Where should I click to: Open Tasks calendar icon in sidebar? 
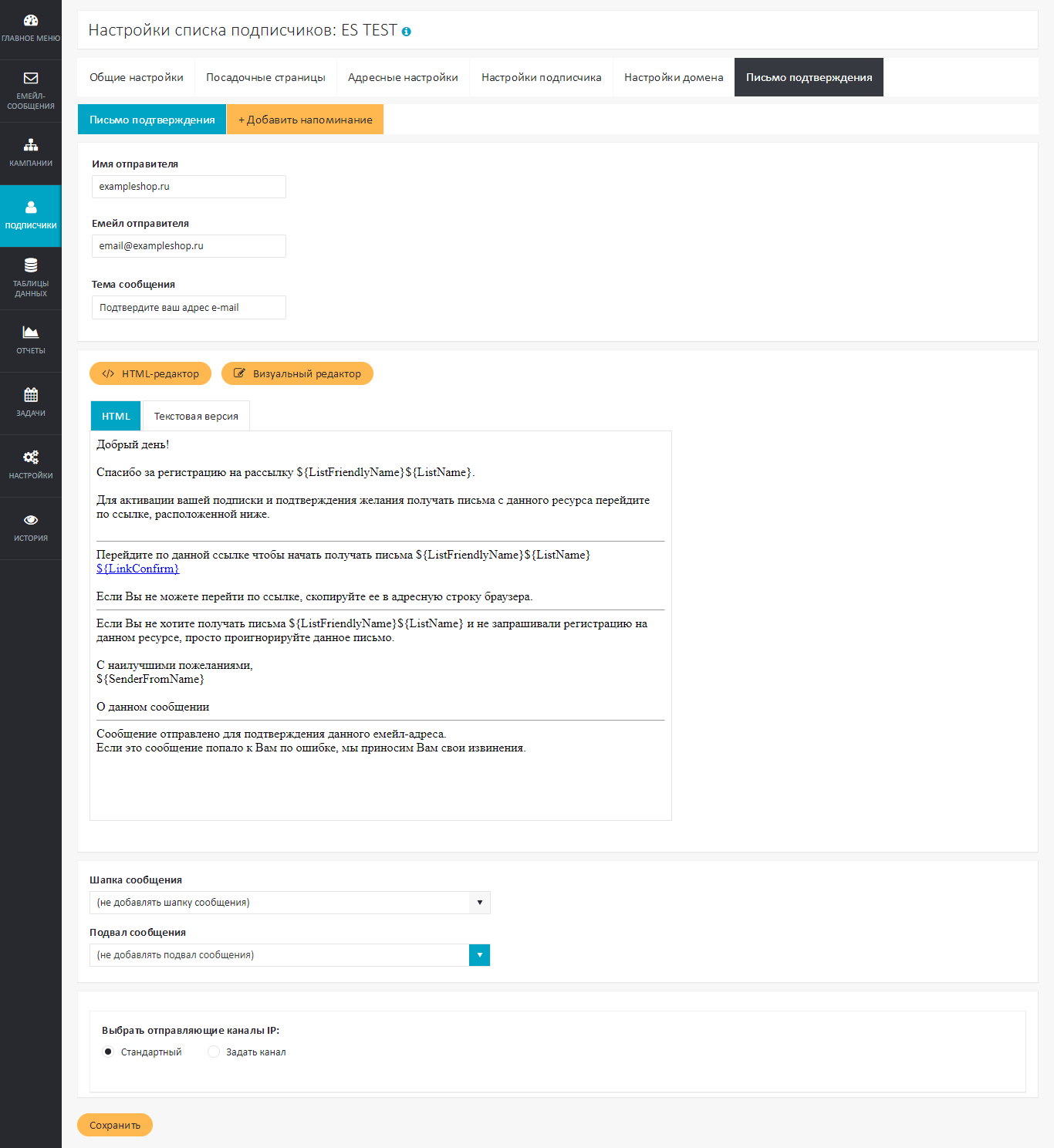click(x=31, y=395)
